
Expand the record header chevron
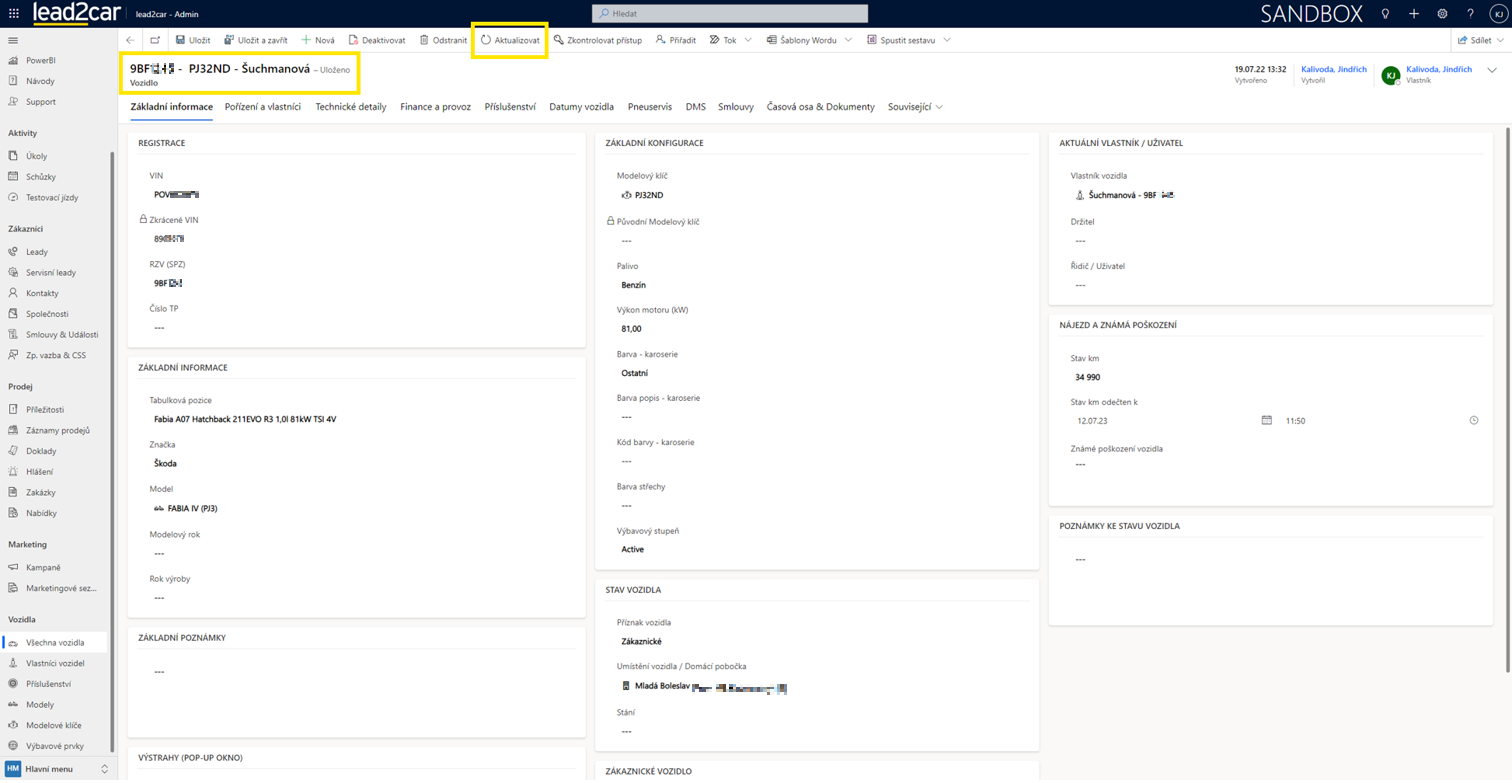(x=1492, y=71)
